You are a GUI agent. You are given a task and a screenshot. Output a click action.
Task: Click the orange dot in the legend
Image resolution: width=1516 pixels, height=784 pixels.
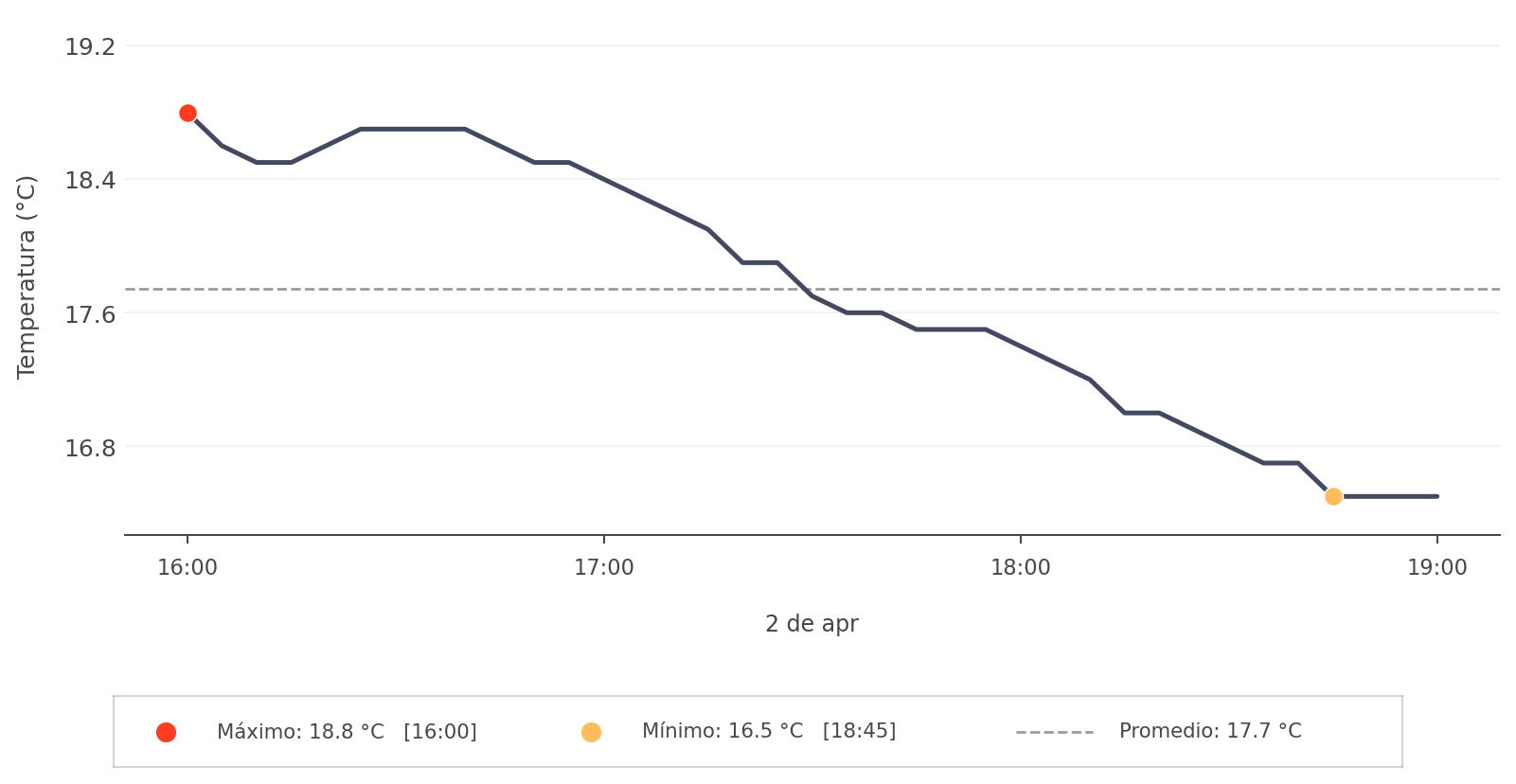pyautogui.click(x=591, y=732)
